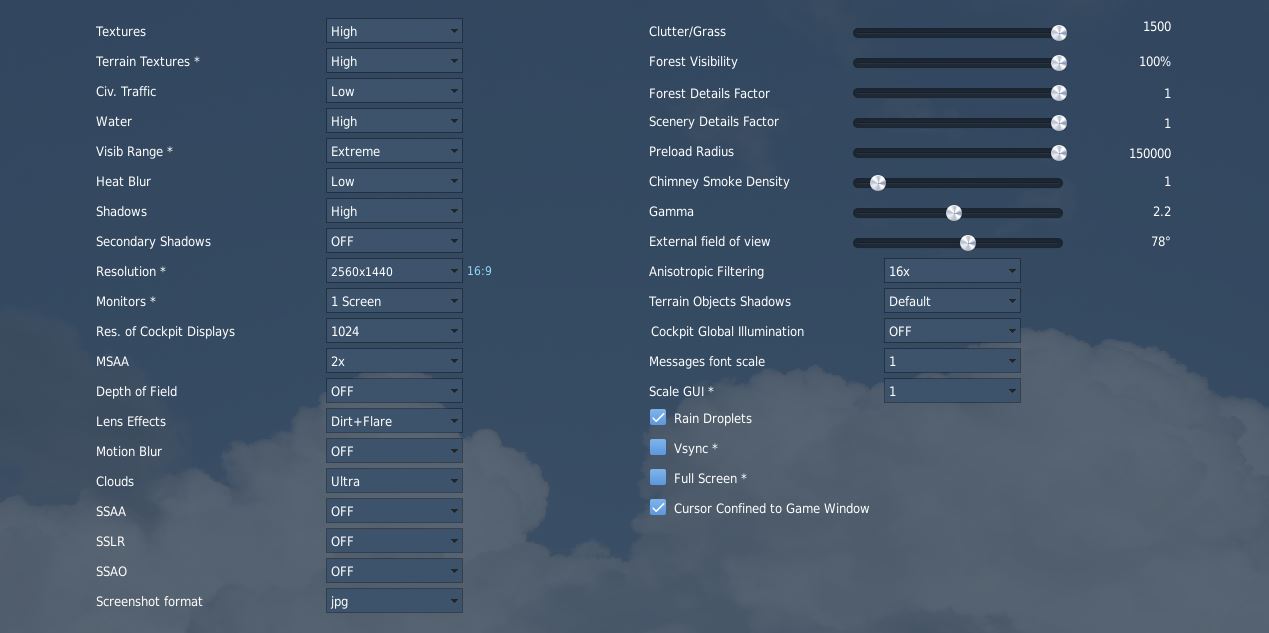Click the field of view value 78°

pos(1161,241)
